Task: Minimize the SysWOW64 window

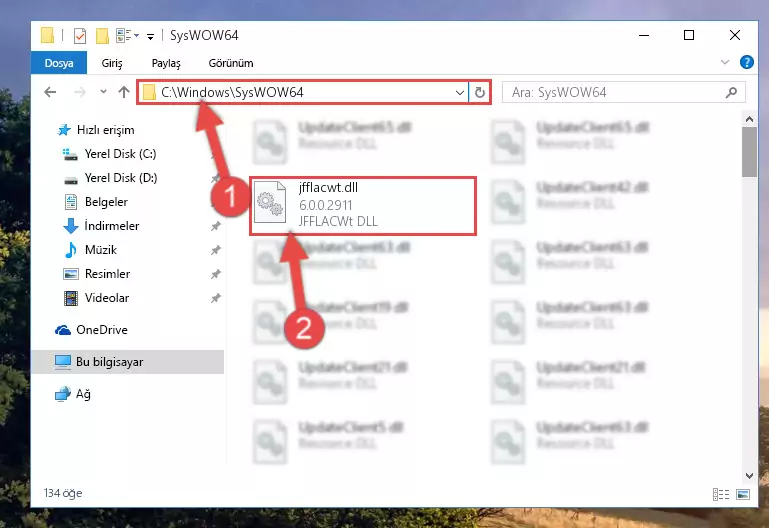Action: [x=643, y=35]
